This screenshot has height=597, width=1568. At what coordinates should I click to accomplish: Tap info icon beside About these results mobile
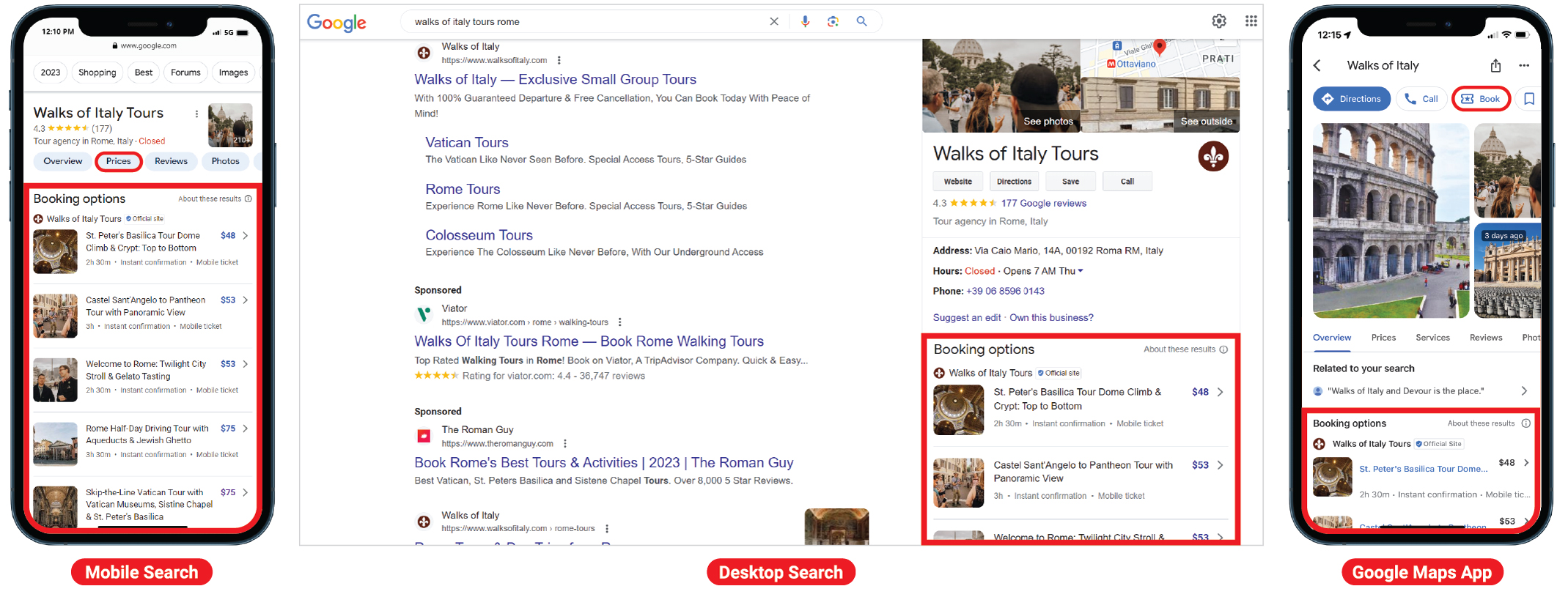249,199
